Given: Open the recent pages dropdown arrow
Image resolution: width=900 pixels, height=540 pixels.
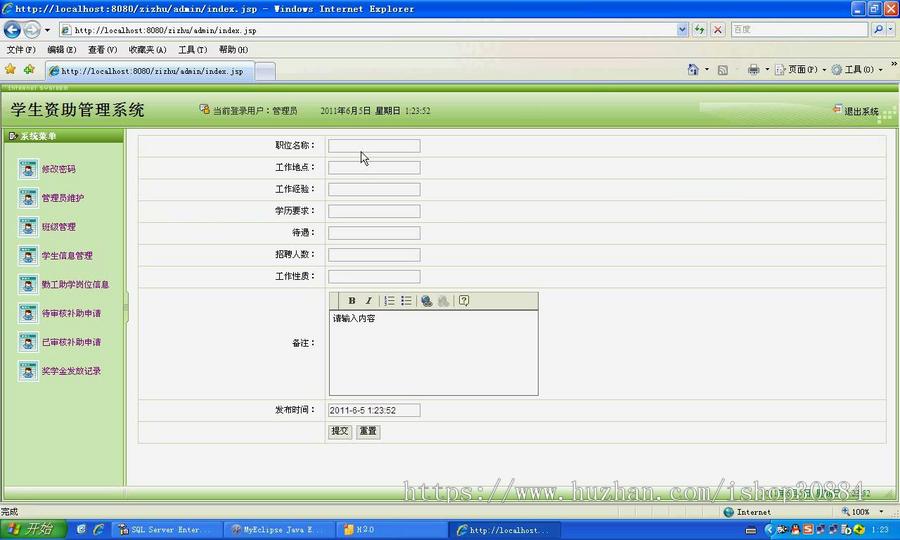Looking at the screenshot, I should click(47, 30).
